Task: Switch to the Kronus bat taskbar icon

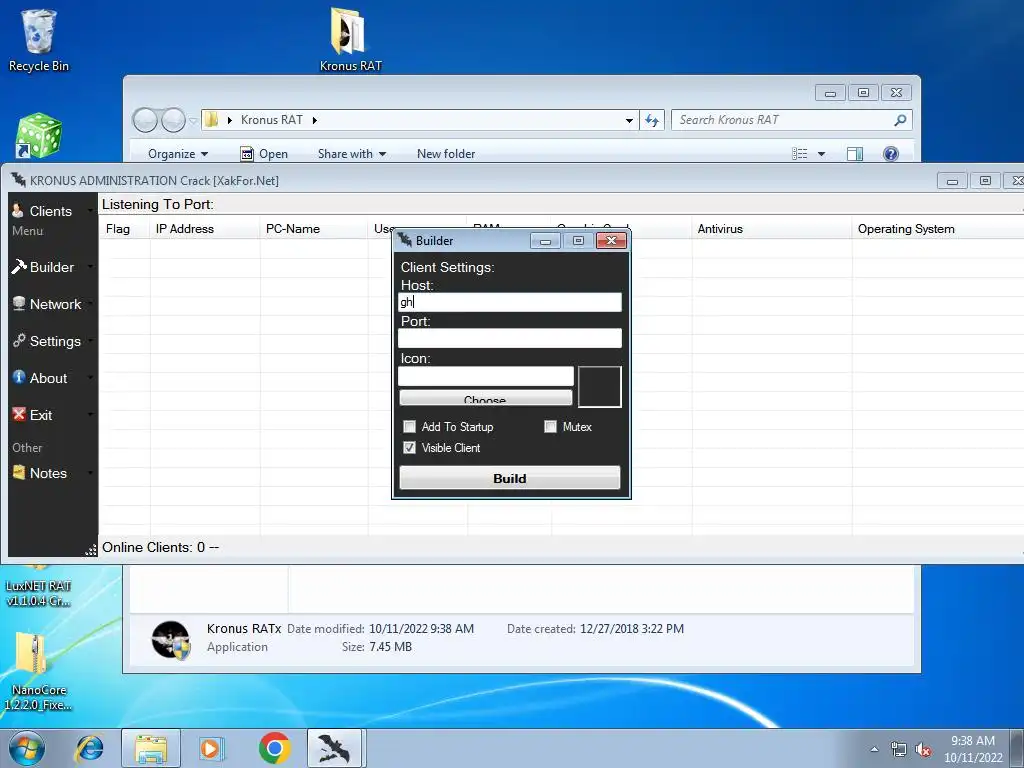Action: [x=334, y=748]
